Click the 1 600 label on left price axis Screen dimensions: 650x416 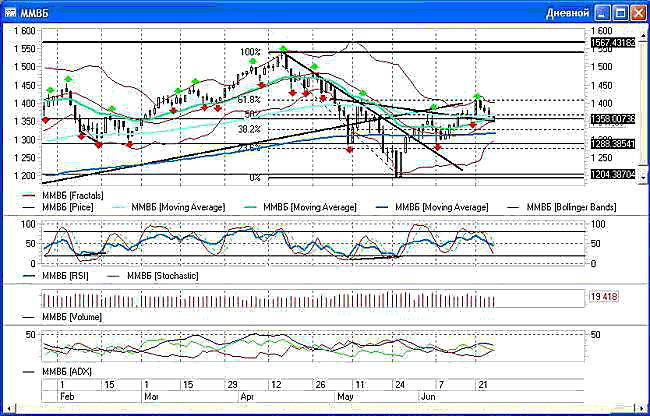point(24,31)
